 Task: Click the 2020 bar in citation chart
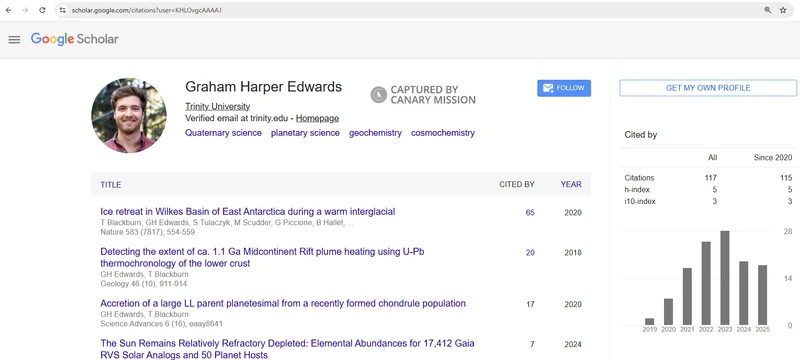click(668, 312)
